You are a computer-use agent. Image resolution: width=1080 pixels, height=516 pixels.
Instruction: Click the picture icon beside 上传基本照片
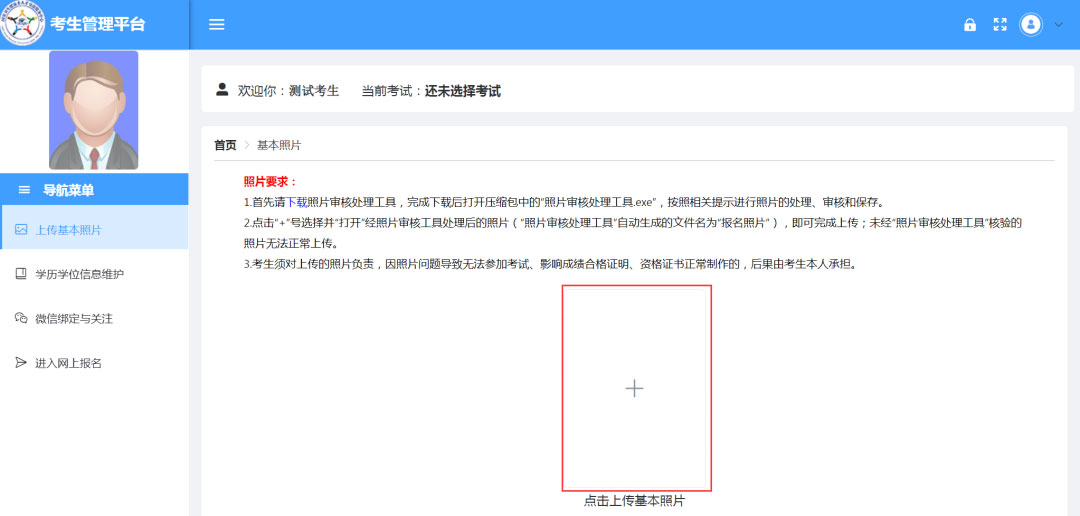coord(21,230)
